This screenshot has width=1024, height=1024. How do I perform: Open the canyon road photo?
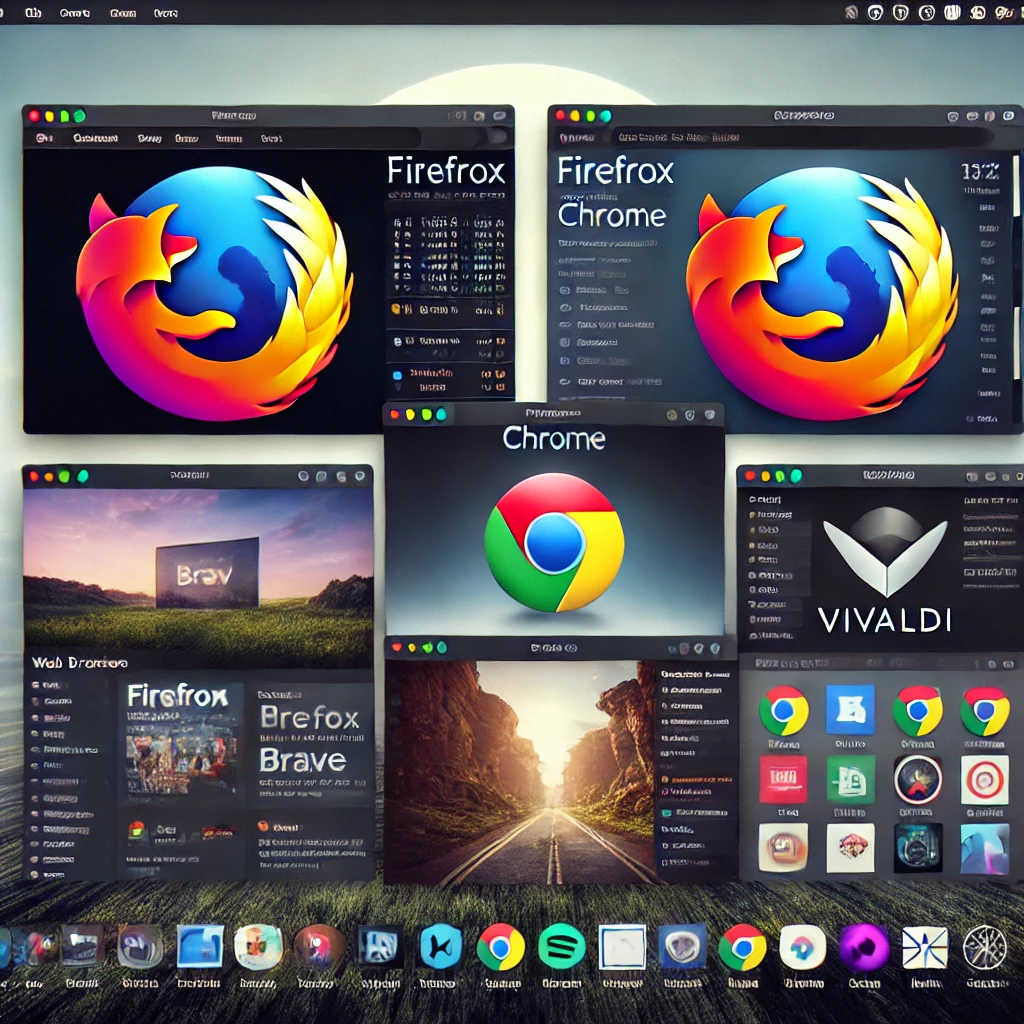click(520, 772)
